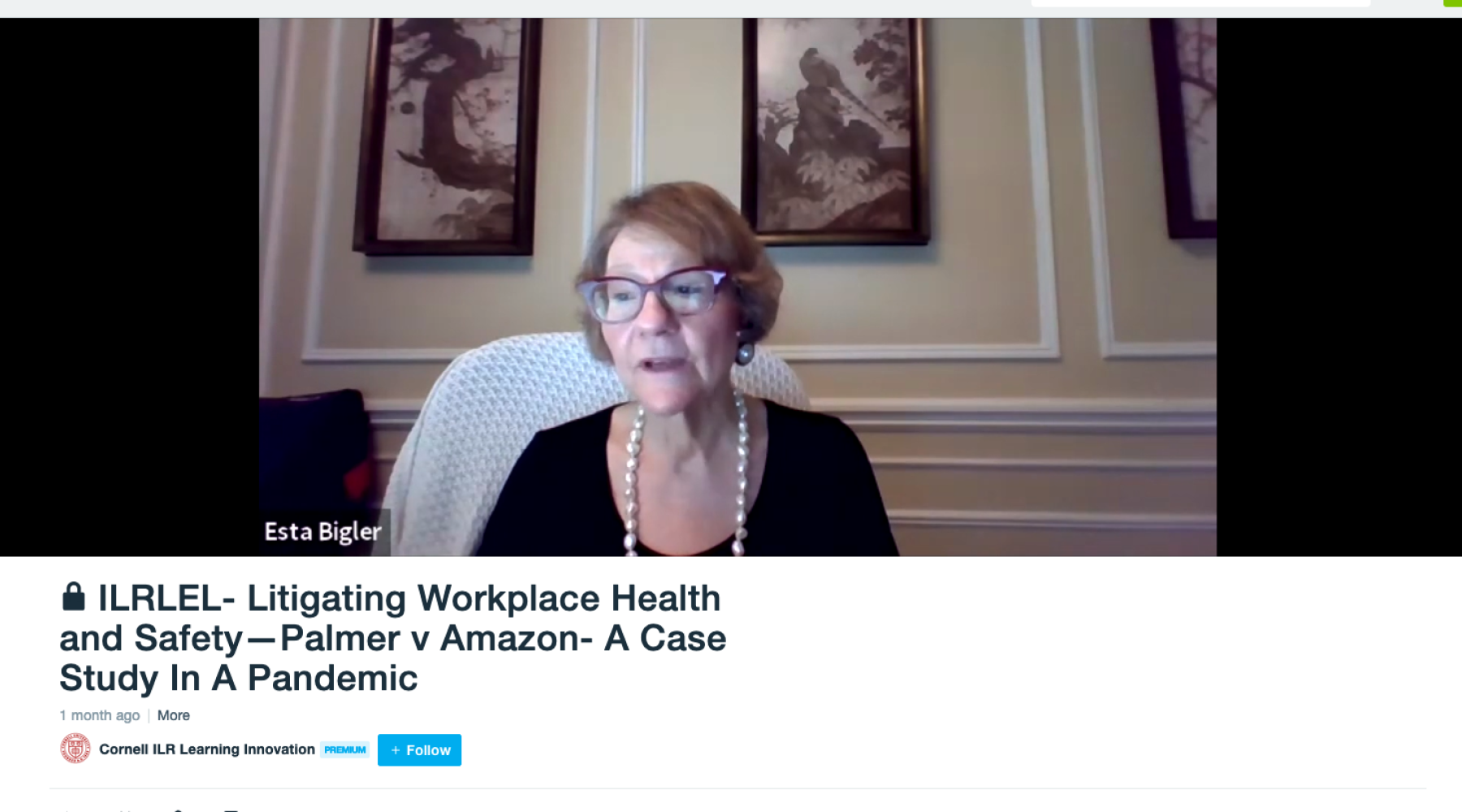The width and height of the screenshot is (1462, 812).
Task: Click the PREMIUM badge next to channel name
Action: [x=344, y=749]
